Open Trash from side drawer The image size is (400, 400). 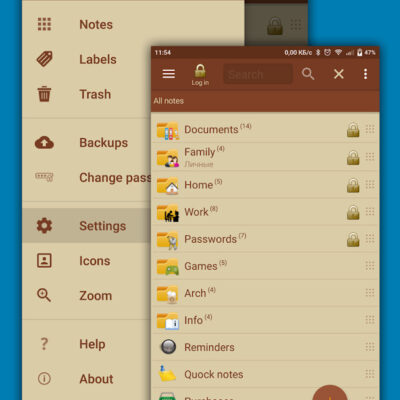87,94
